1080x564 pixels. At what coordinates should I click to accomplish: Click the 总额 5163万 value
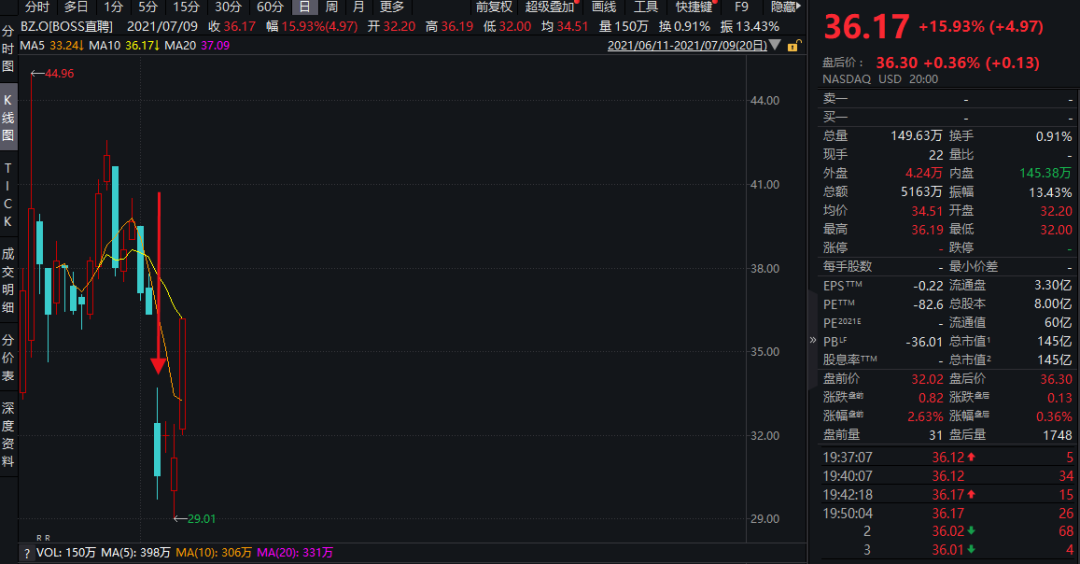922,191
